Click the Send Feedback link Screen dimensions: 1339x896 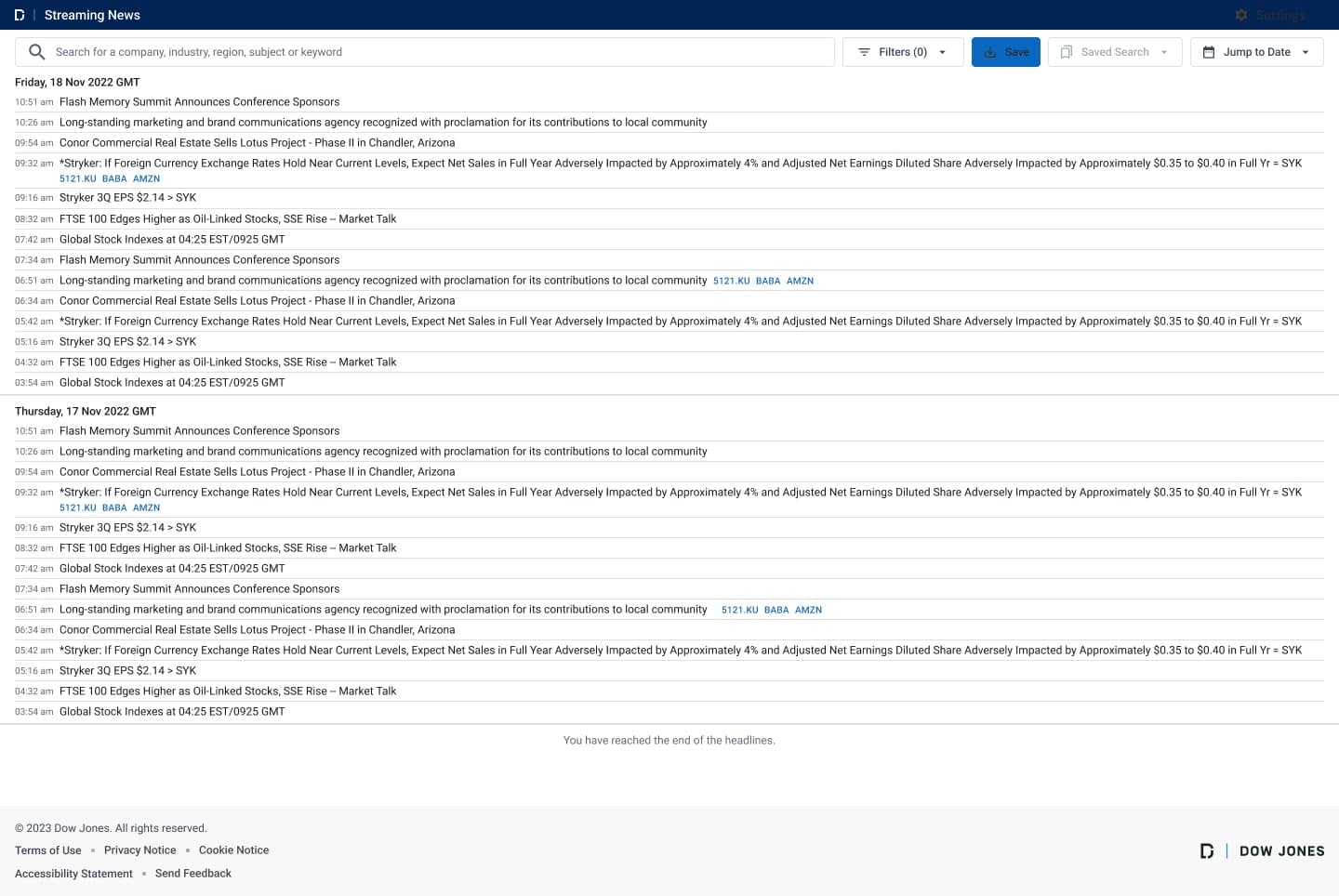click(193, 874)
